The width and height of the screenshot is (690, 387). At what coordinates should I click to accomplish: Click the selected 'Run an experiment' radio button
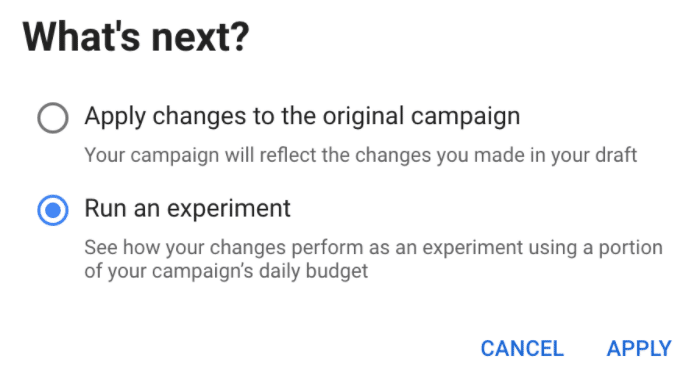coord(53,210)
